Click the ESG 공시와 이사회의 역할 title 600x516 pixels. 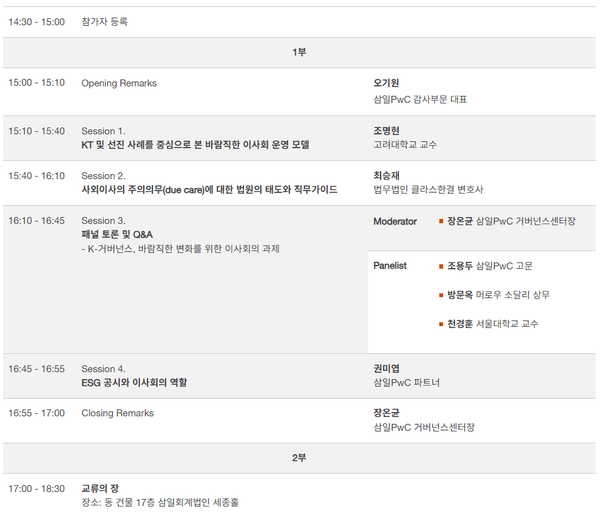click(x=134, y=382)
